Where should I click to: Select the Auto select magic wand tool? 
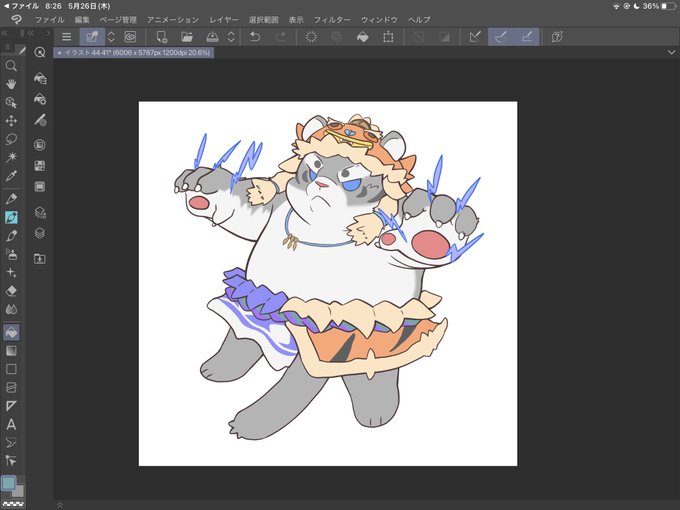click(11, 157)
